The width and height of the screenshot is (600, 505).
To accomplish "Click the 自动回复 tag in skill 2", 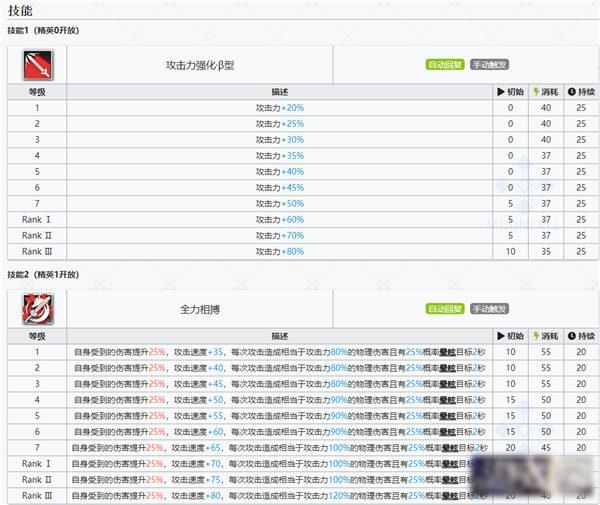I will tap(445, 309).
